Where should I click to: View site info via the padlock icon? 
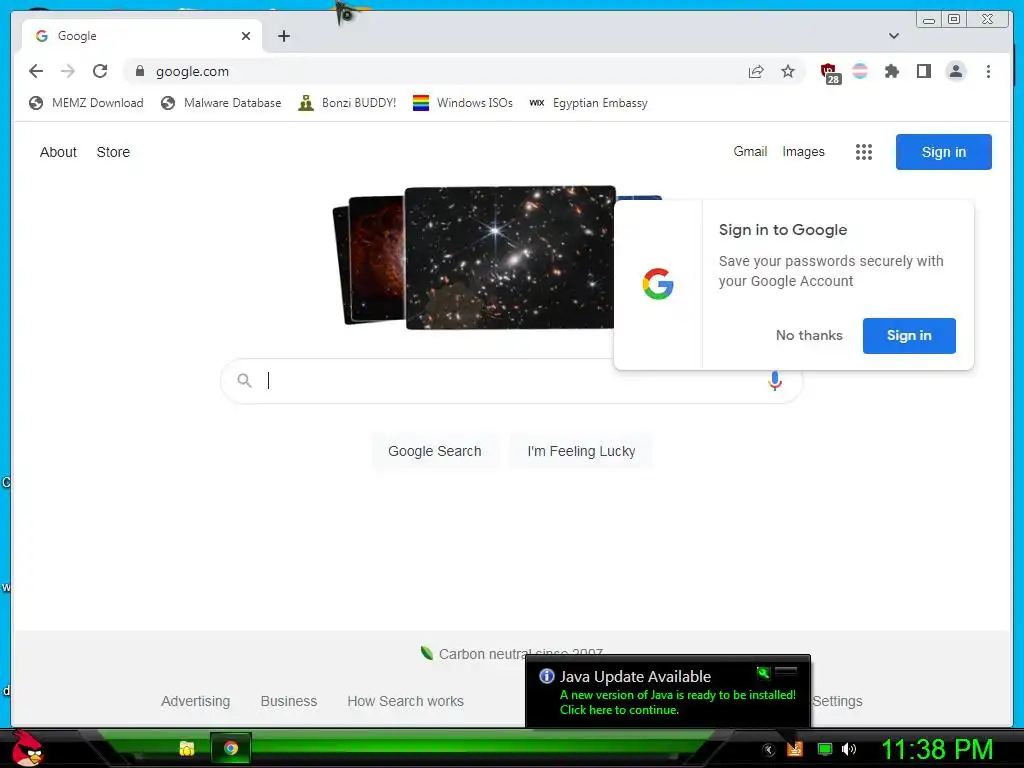pos(139,71)
